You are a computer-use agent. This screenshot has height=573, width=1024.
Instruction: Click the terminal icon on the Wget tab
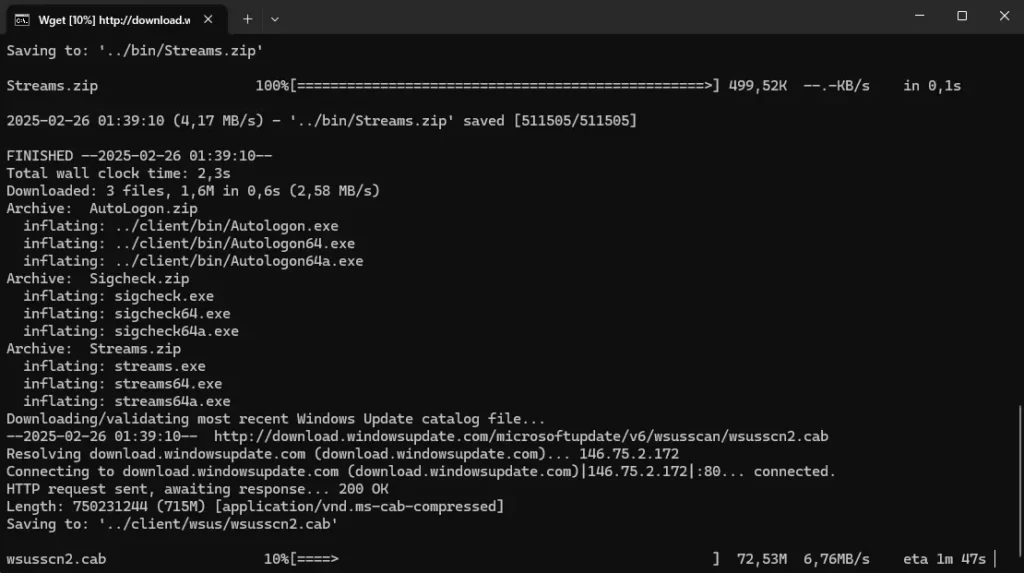click(x=22, y=20)
